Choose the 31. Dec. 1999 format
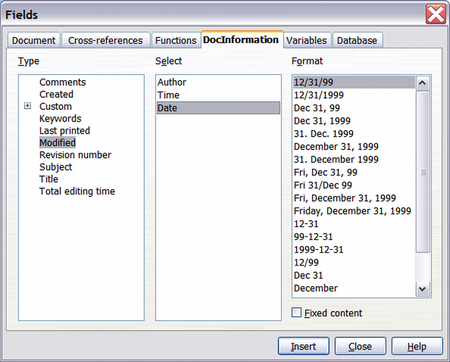The image size is (450, 362). (354, 134)
